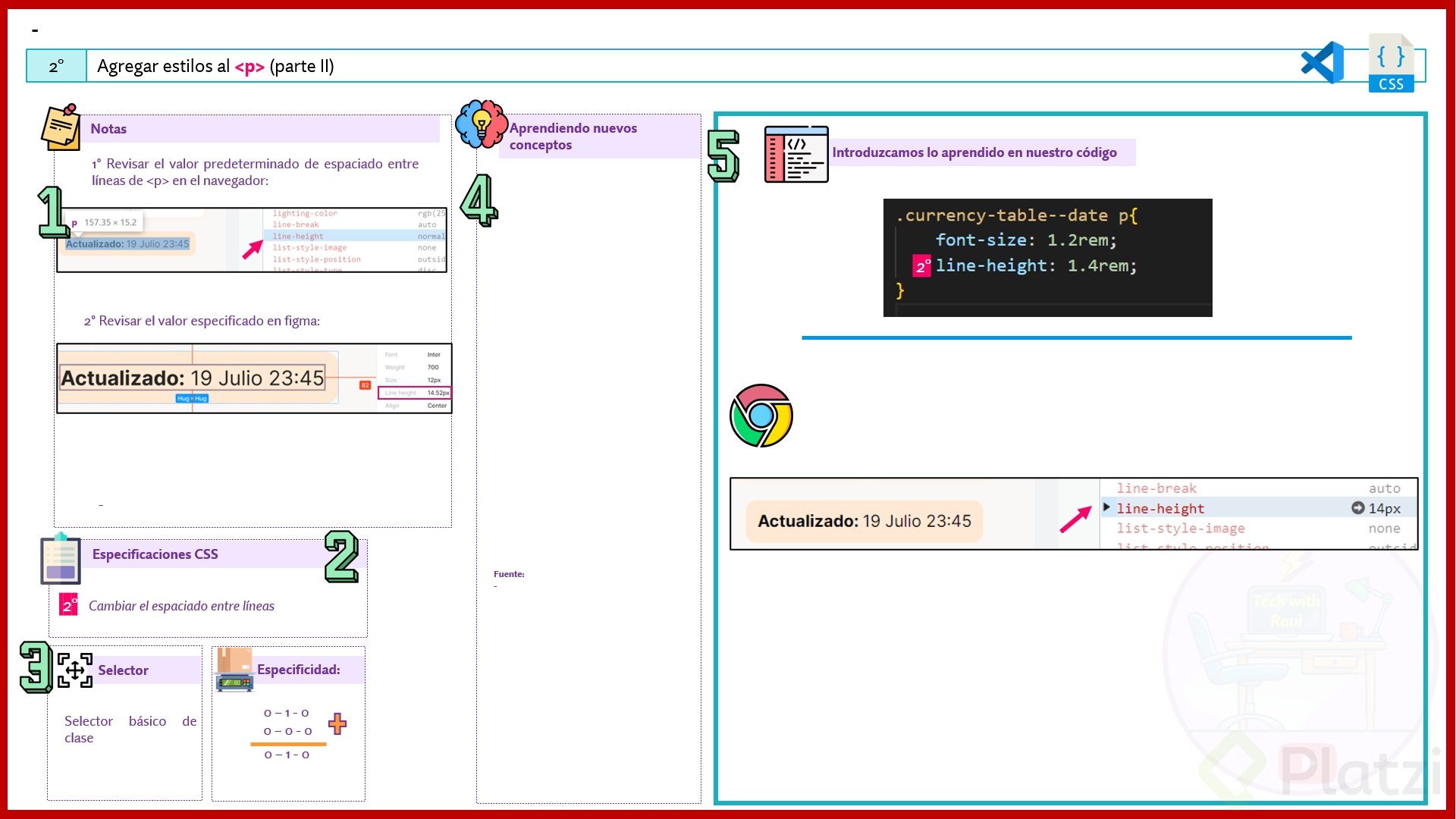This screenshot has height=819, width=1456.
Task: Click specificity '0 – 0 – 0' row
Action: pos(287,731)
